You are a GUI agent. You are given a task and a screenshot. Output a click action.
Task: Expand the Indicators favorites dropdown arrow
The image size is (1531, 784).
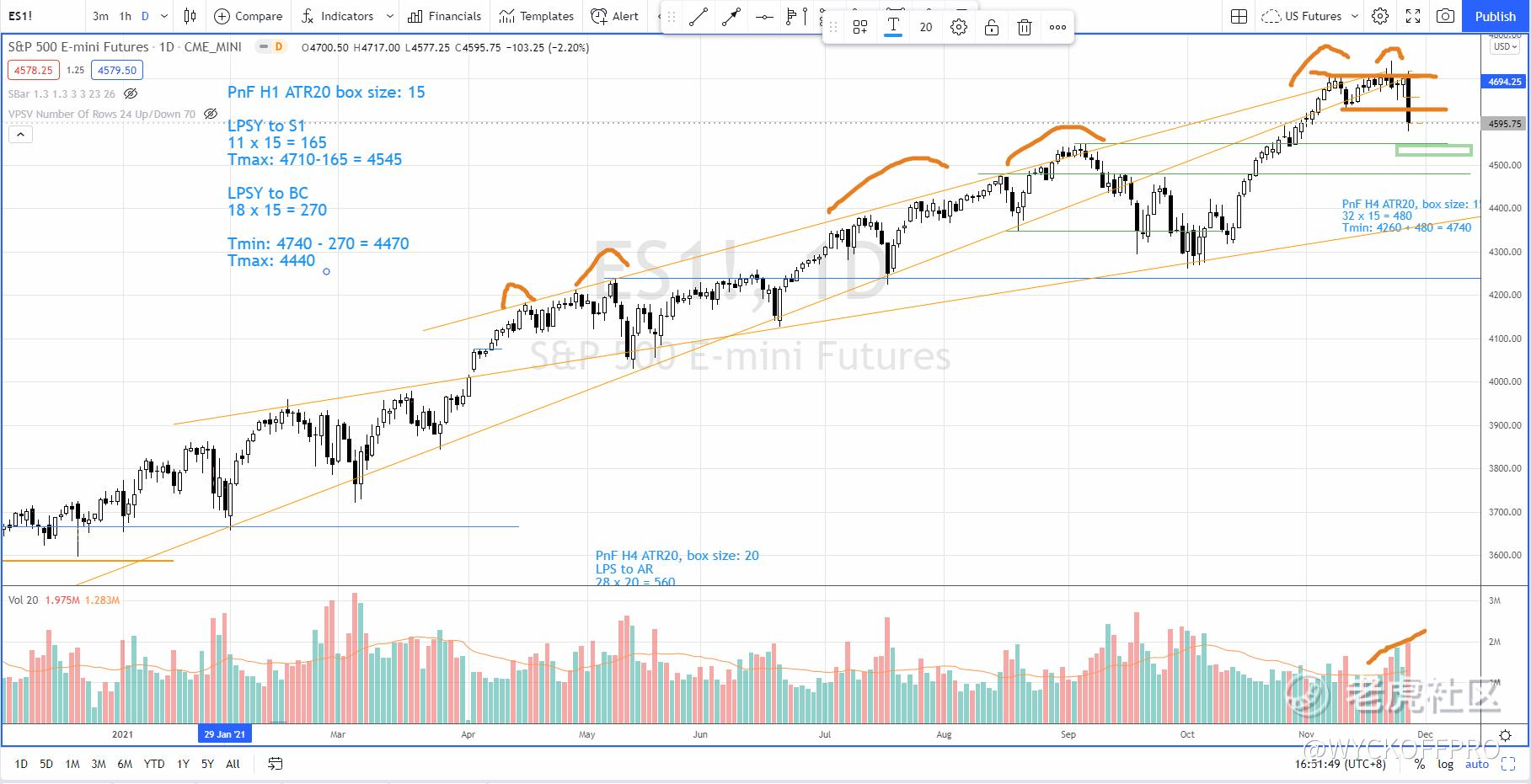click(389, 16)
